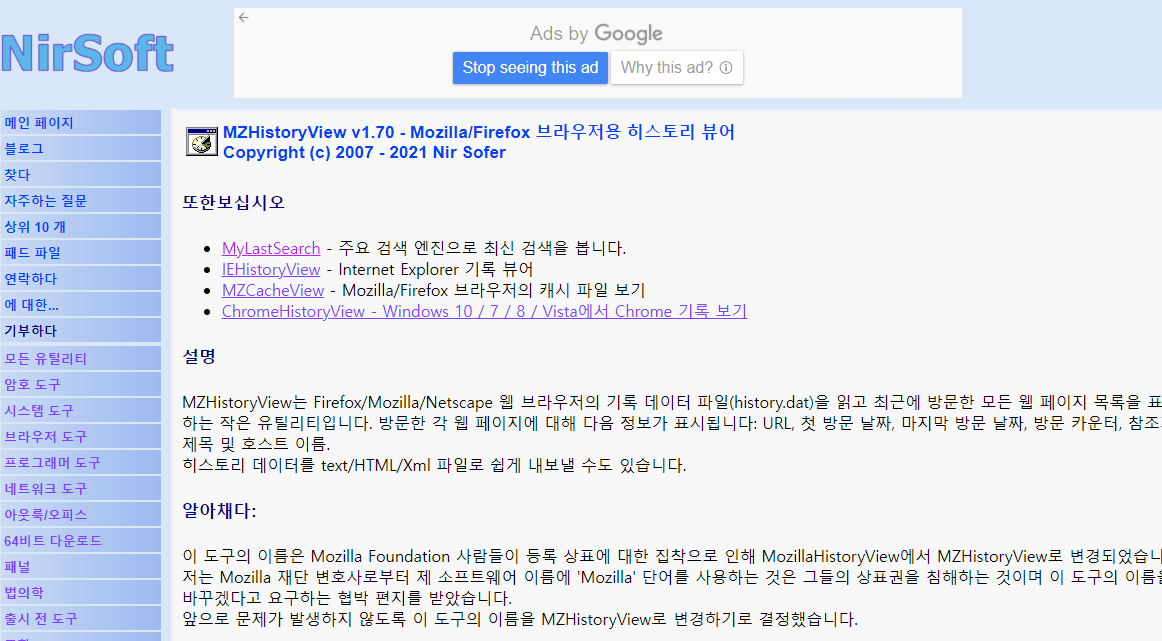
Task: Open 기부하다 sidebar link
Action: point(80,330)
